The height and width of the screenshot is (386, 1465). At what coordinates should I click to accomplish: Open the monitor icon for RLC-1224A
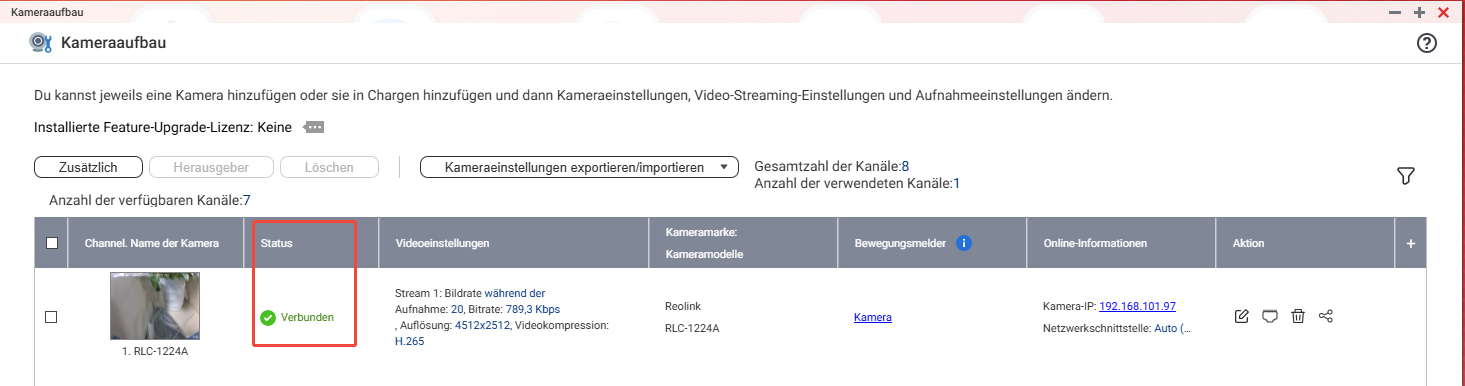(x=1270, y=317)
